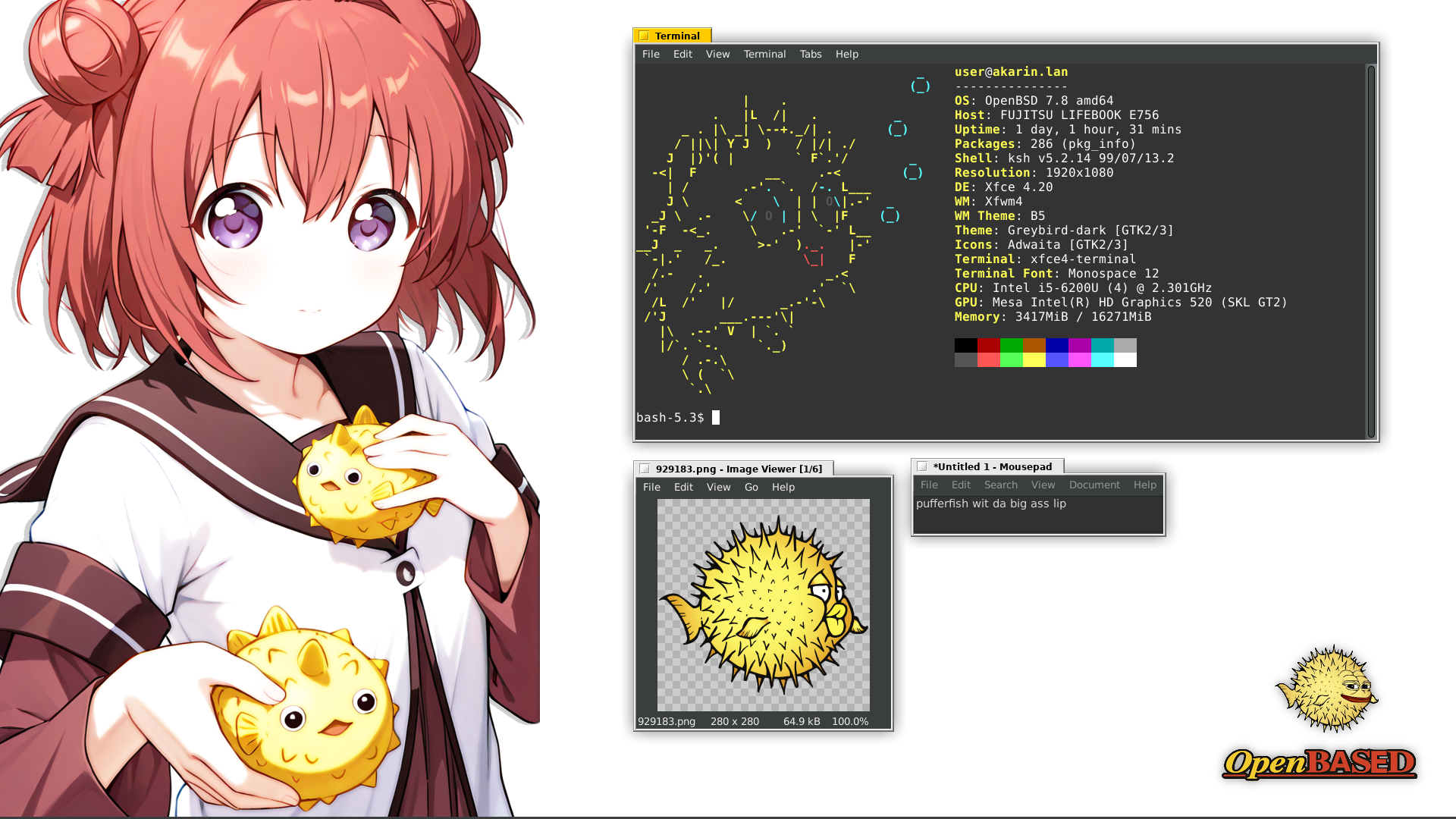
Task: Click the Mousepad title bar icon
Action: click(x=922, y=466)
